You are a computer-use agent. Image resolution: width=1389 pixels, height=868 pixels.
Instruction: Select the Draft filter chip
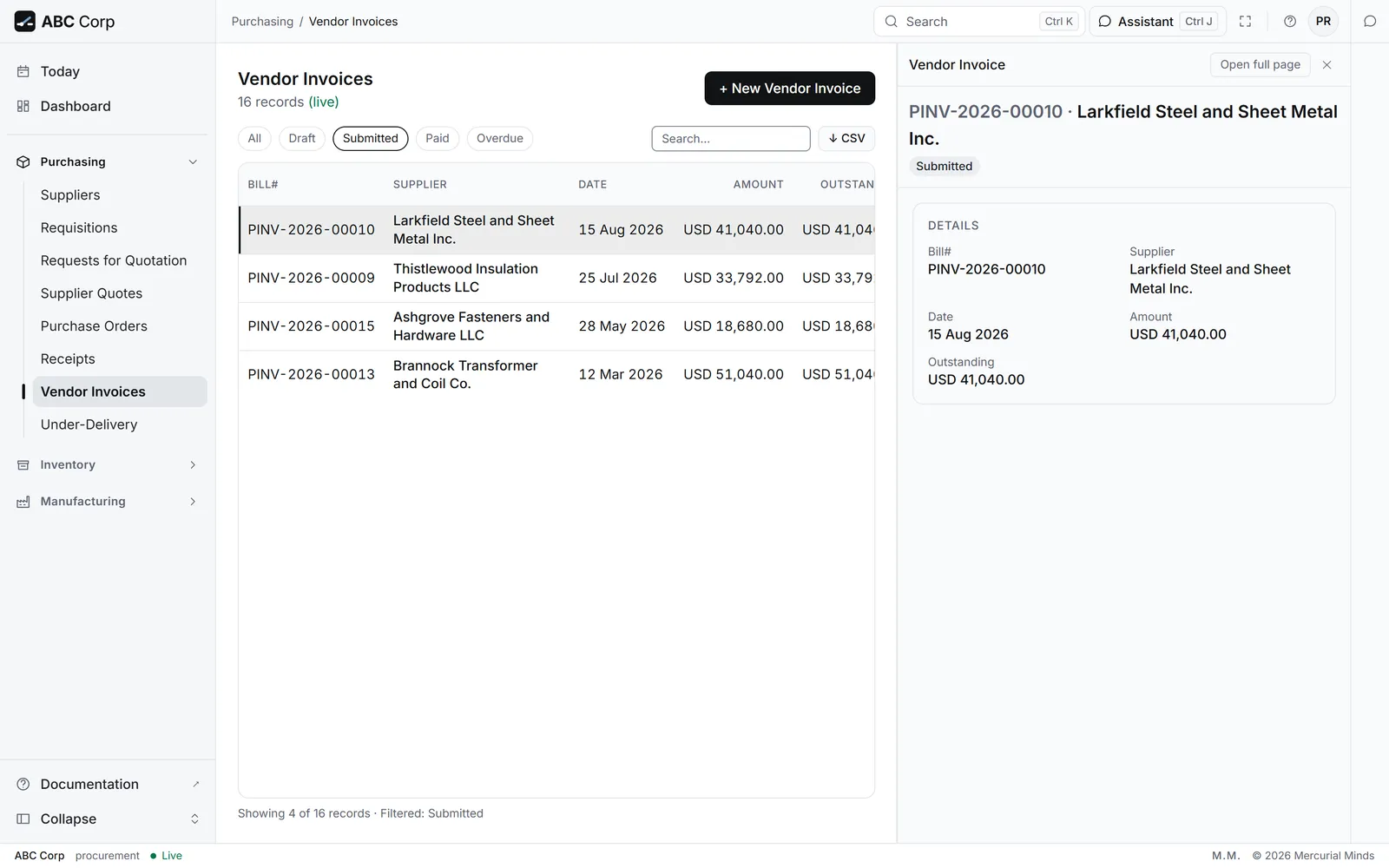click(302, 139)
